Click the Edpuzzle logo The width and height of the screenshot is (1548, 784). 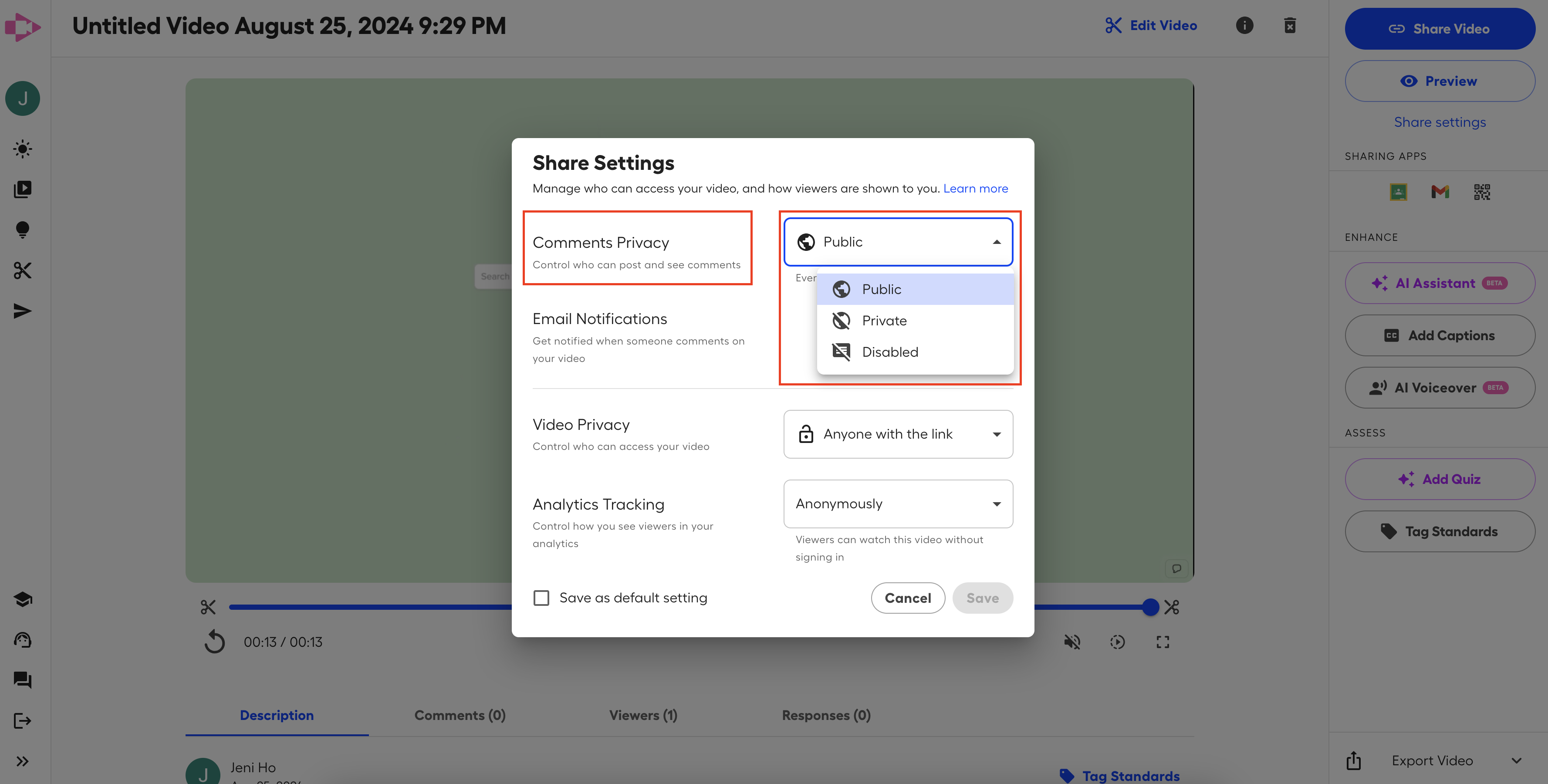point(23,27)
